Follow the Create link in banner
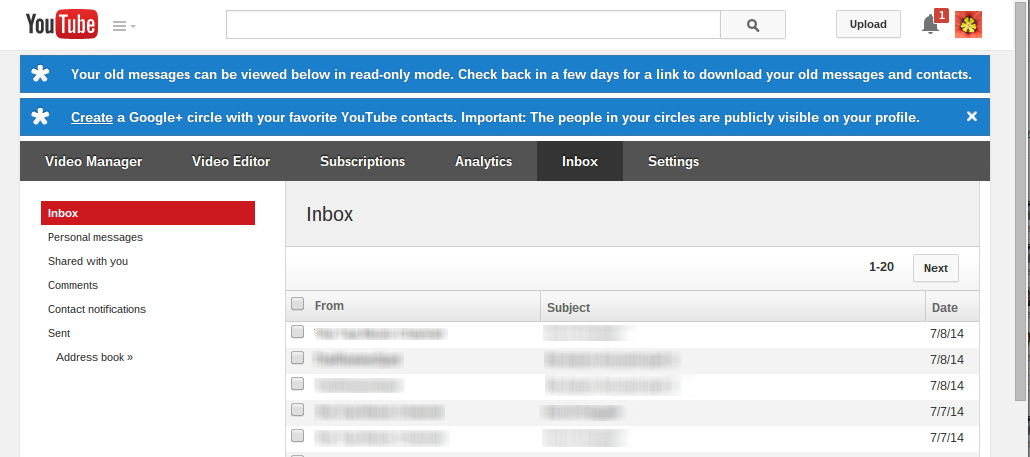 click(91, 118)
